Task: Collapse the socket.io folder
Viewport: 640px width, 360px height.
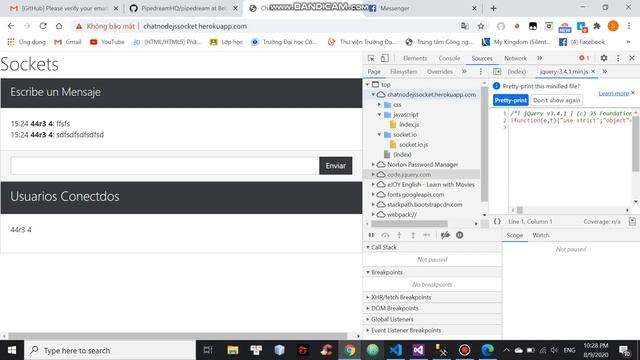Action: (x=379, y=135)
